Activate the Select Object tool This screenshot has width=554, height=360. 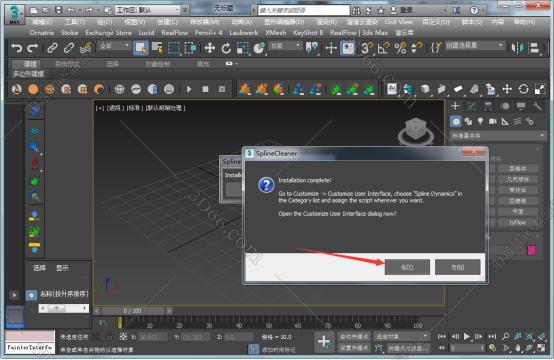(x=141, y=48)
